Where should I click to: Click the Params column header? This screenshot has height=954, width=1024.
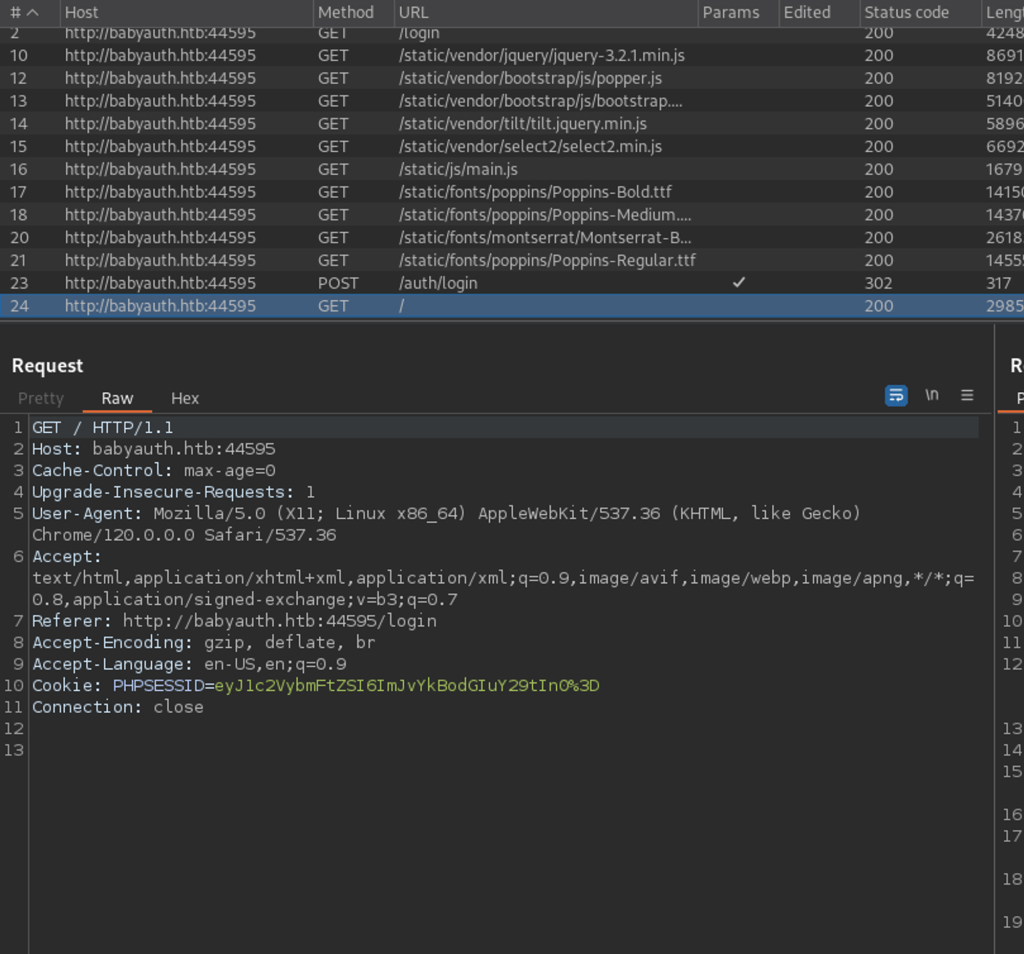click(x=730, y=12)
